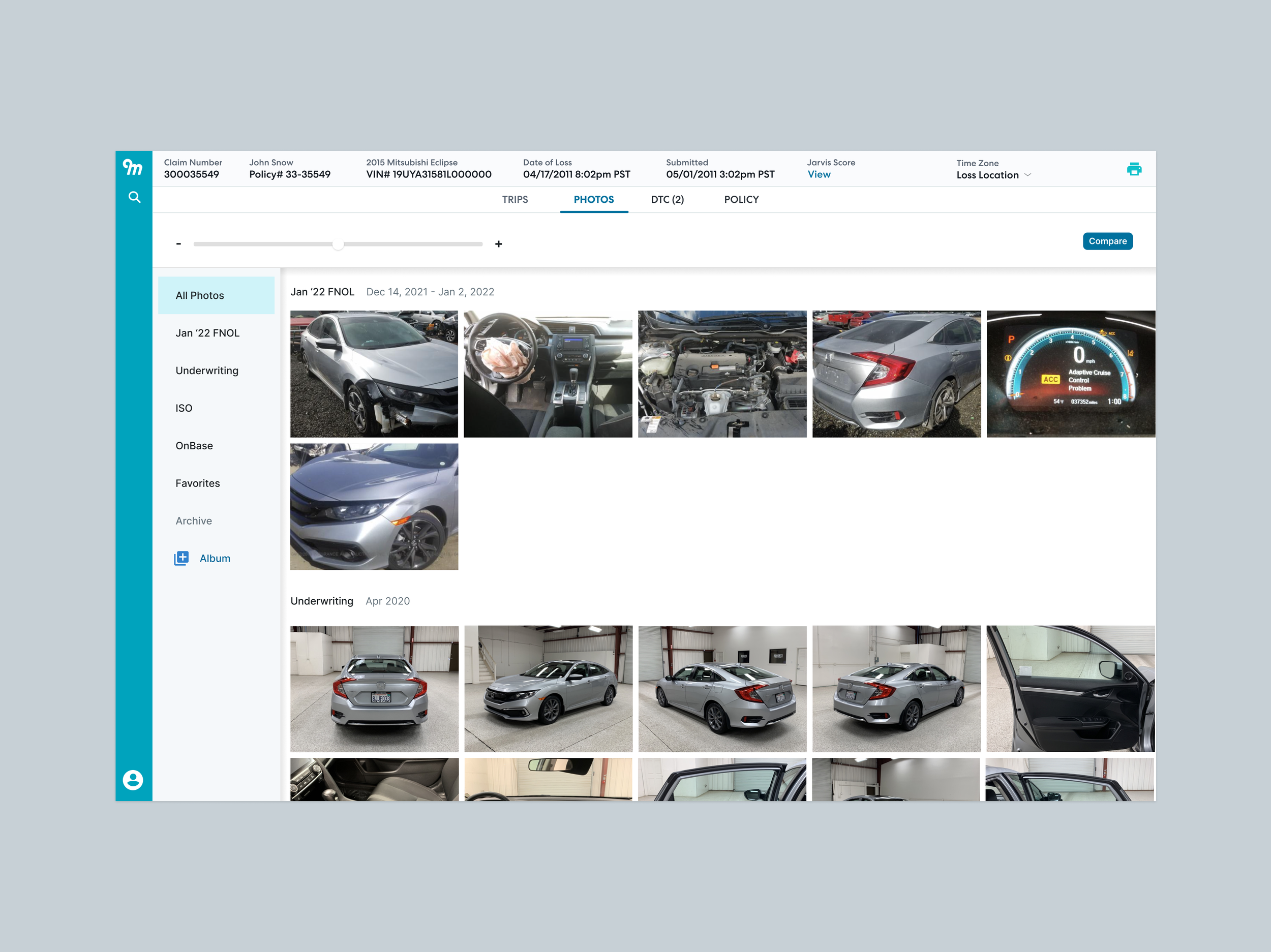
Task: Click the thumbnail size slider handle
Action: [338, 244]
